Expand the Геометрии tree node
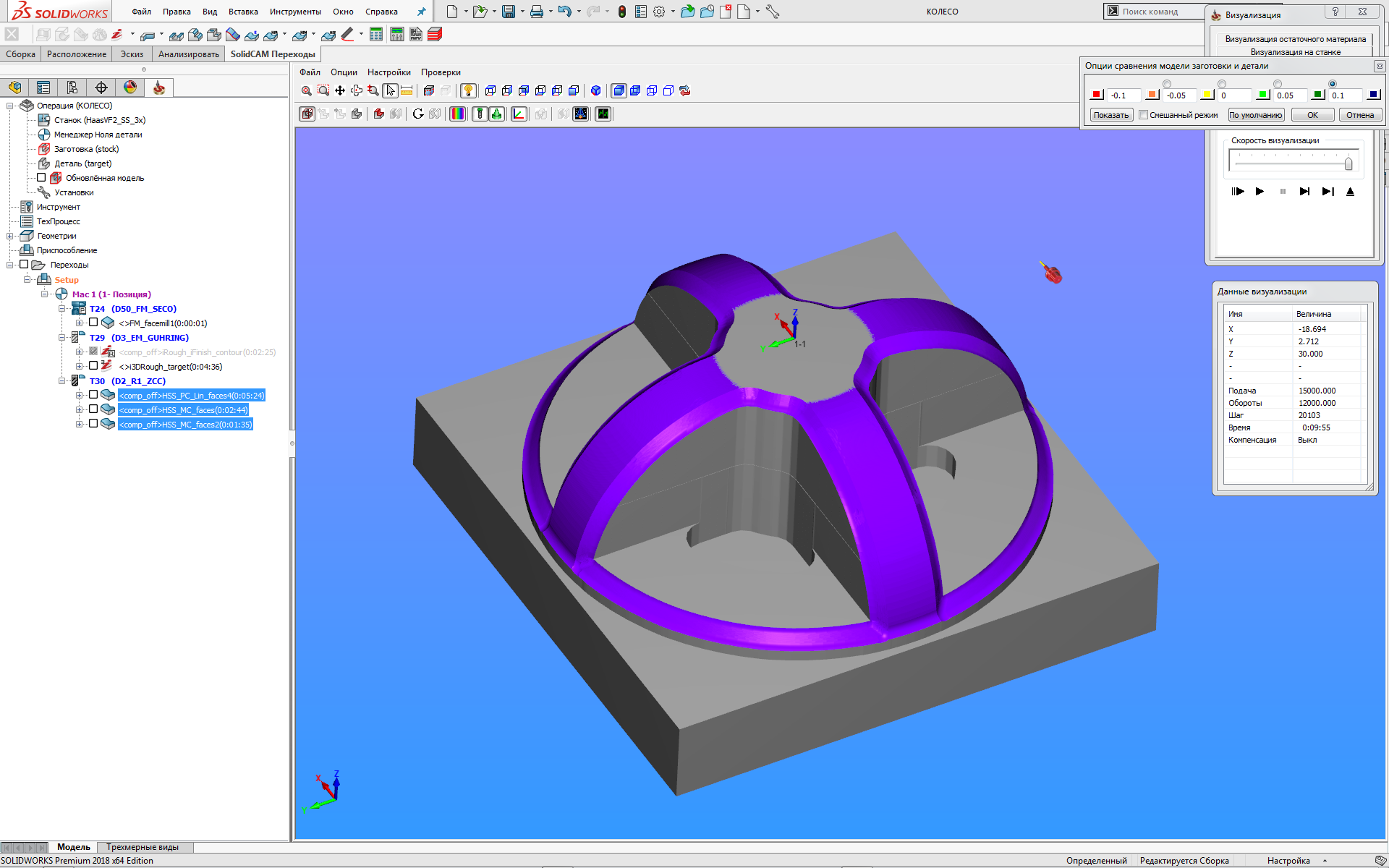Viewport: 1389px width, 868px height. coord(10,236)
